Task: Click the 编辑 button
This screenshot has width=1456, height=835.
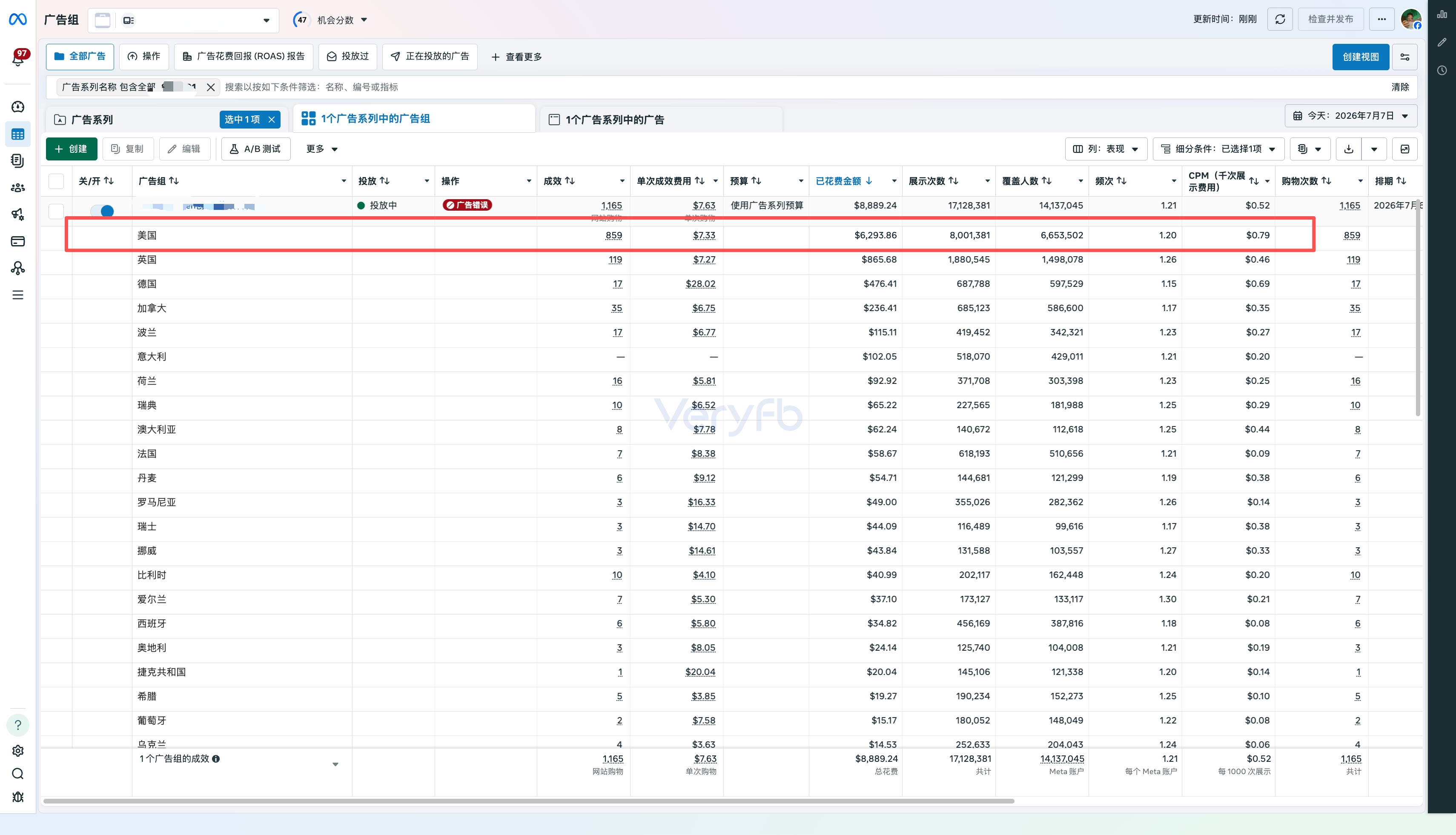Action: coord(184,149)
